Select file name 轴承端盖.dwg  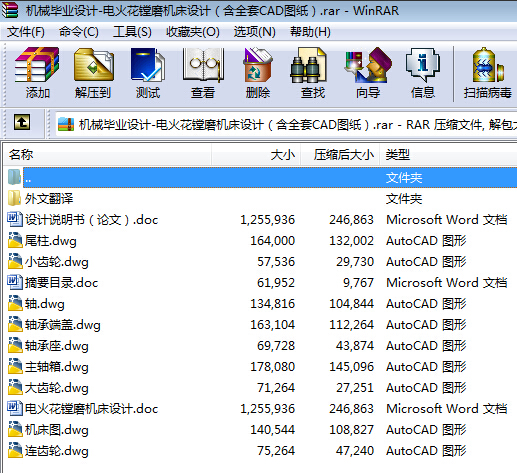(63, 325)
